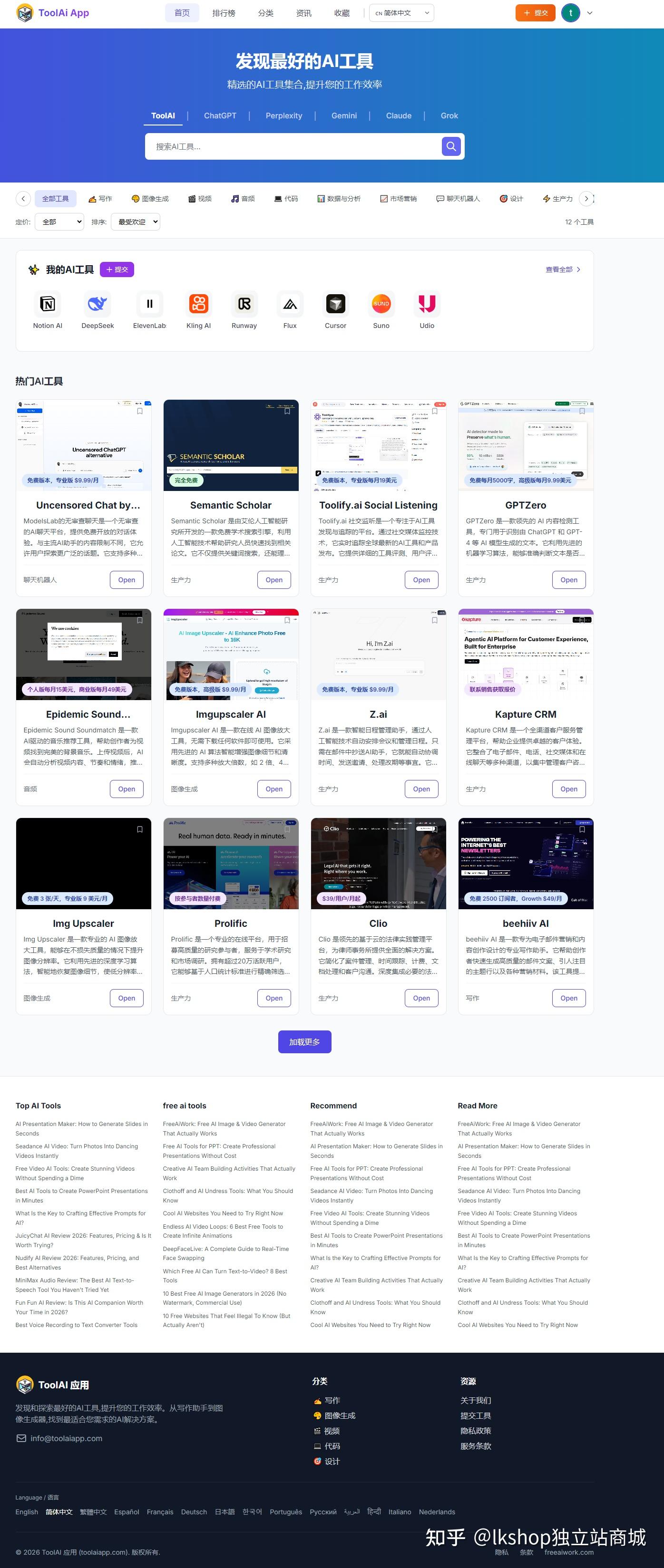
Task: Filter by 视频 category
Action: click(x=200, y=198)
